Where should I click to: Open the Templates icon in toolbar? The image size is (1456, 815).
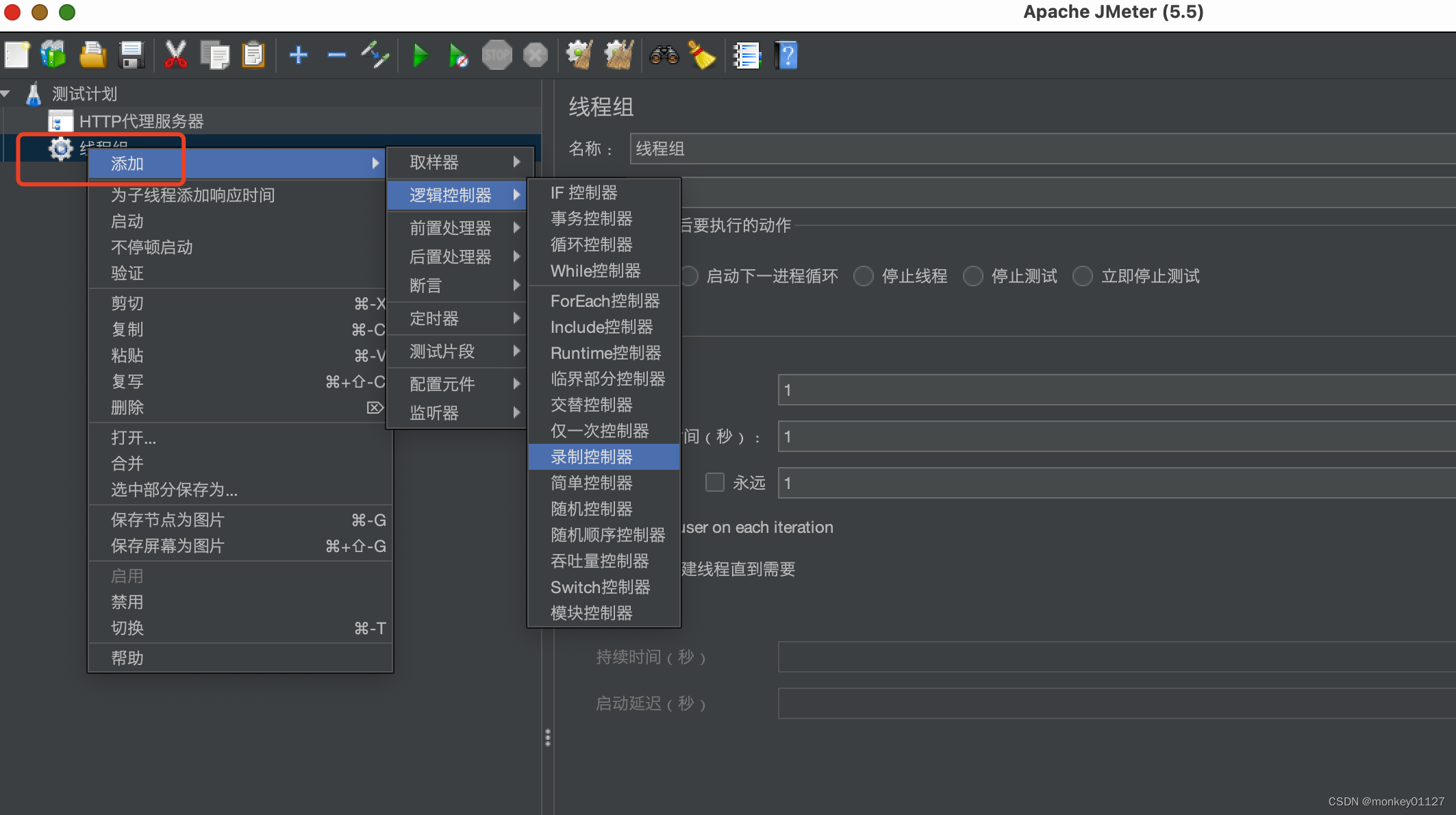tap(53, 55)
